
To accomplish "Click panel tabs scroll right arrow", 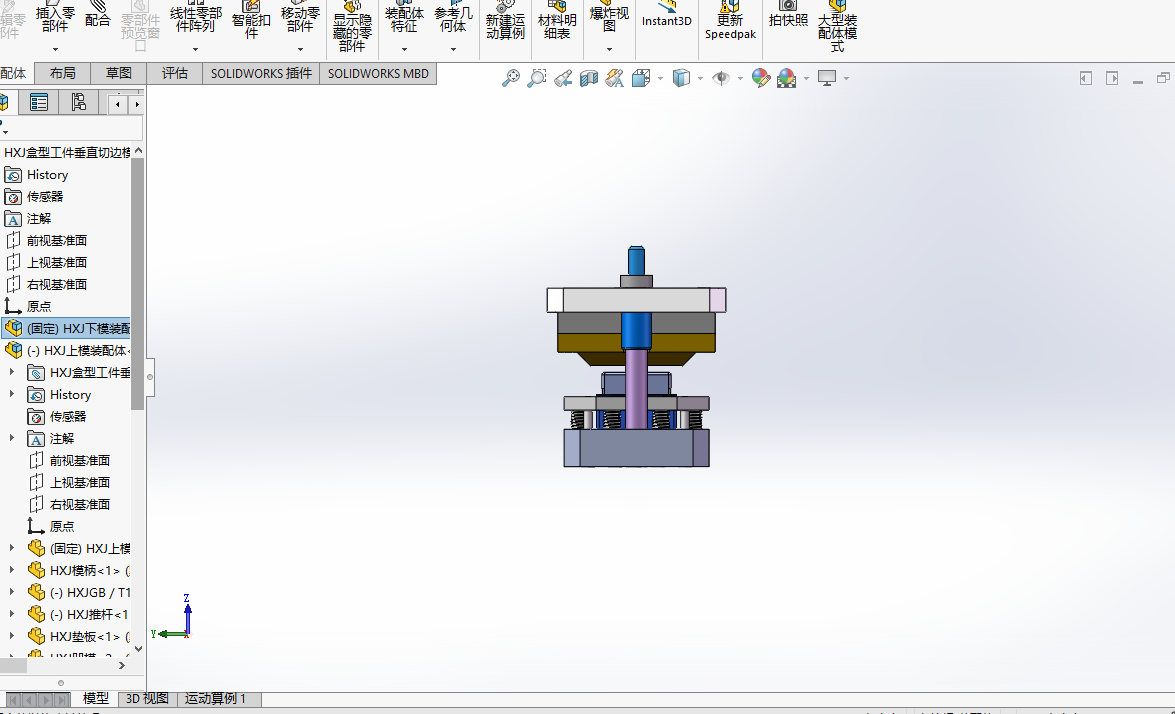I will pos(136,105).
